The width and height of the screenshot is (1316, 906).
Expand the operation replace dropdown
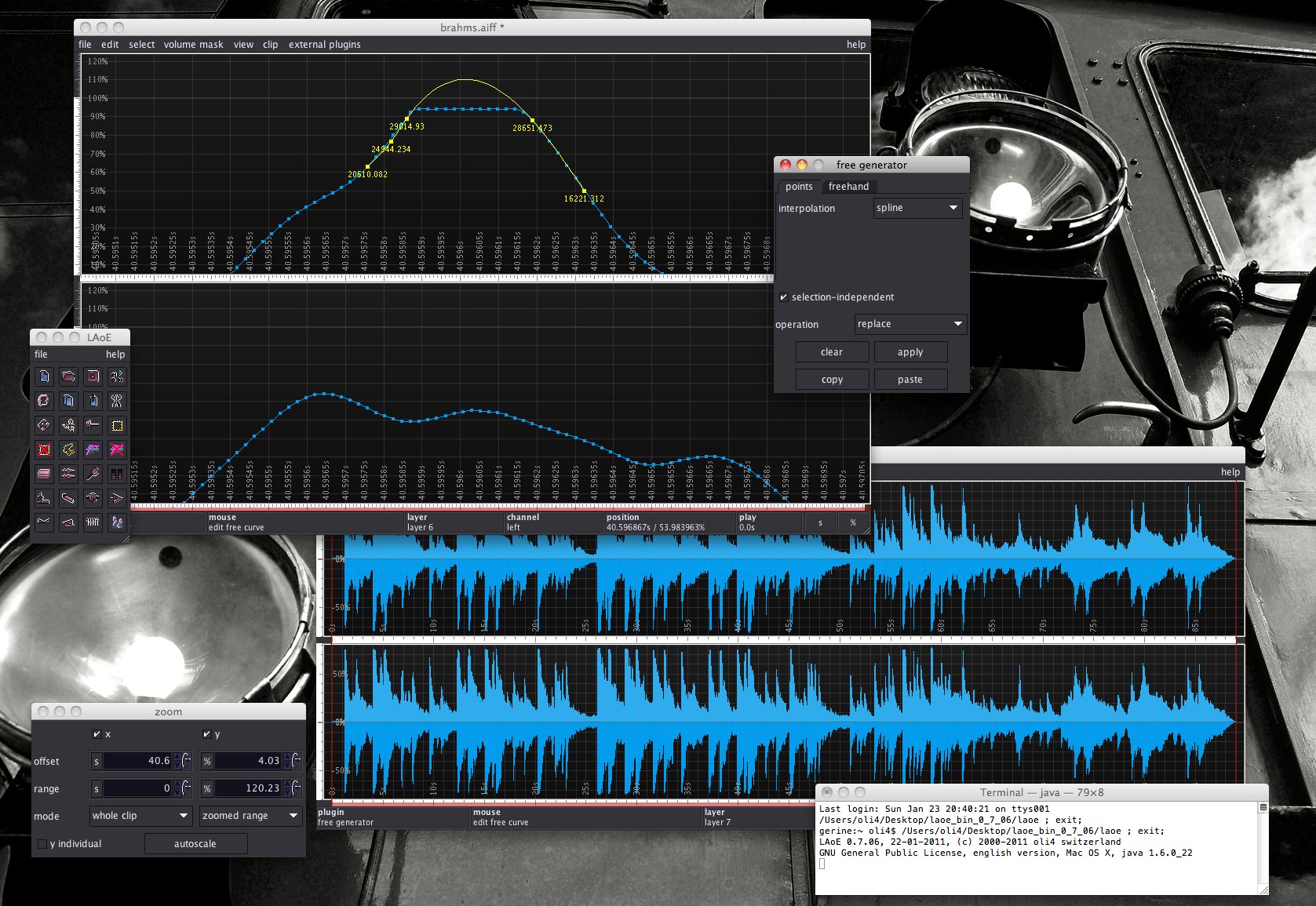910,324
